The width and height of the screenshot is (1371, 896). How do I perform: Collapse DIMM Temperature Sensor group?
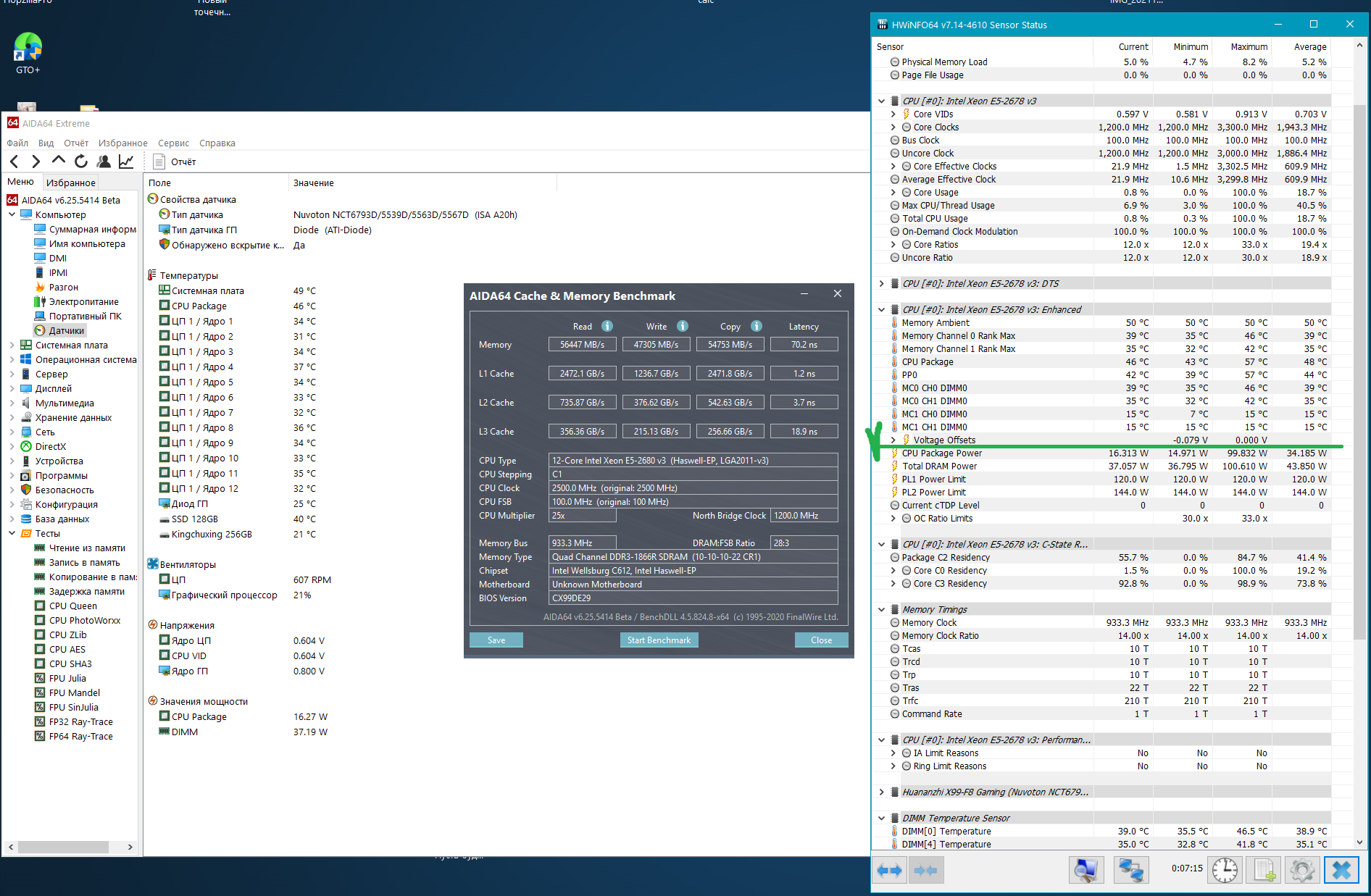[x=881, y=818]
